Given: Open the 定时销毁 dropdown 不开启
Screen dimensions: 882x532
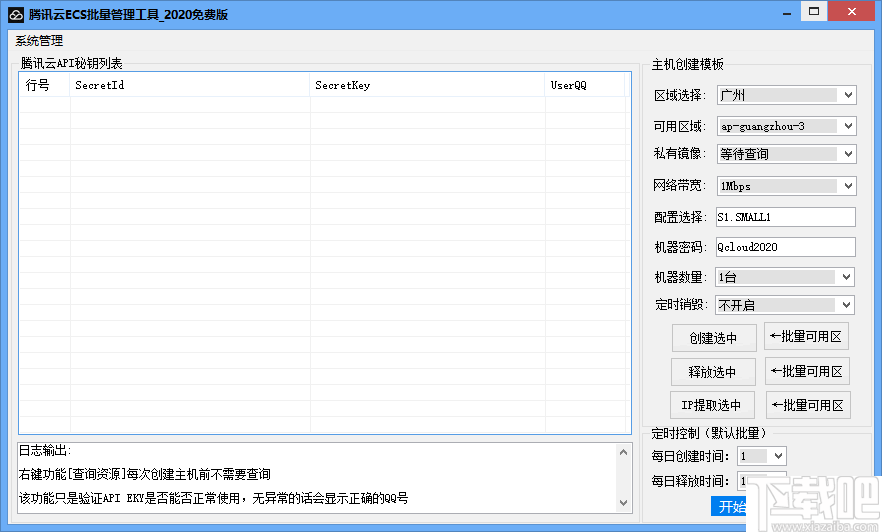Looking at the screenshot, I should (x=785, y=305).
